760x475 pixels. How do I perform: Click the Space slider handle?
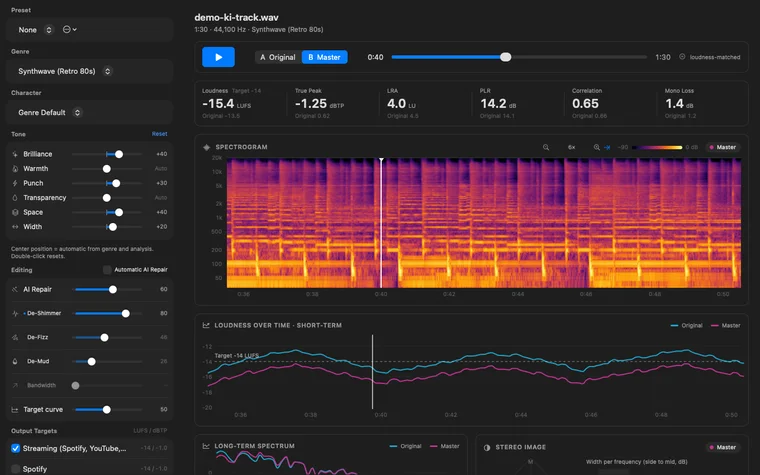119,212
